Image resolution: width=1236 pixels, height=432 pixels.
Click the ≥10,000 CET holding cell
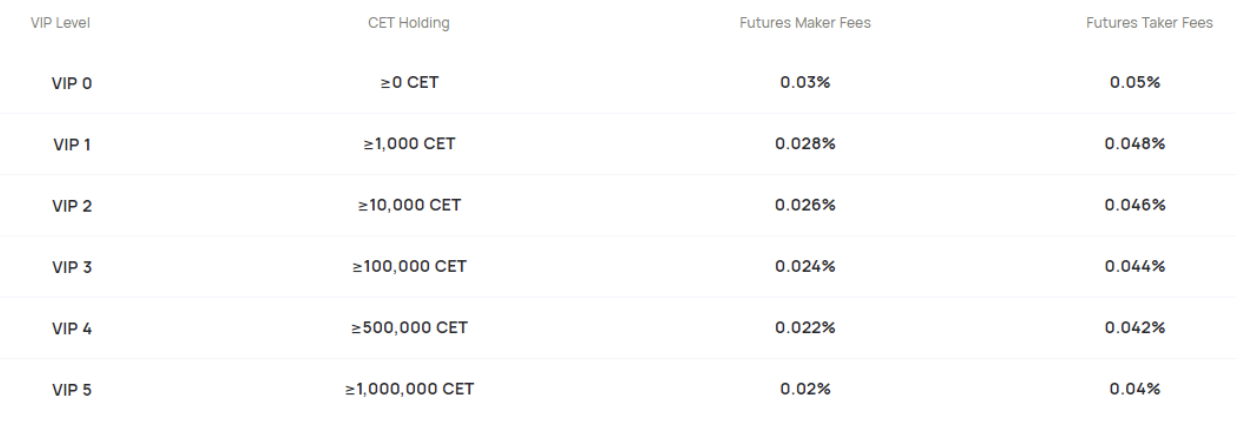(x=409, y=205)
